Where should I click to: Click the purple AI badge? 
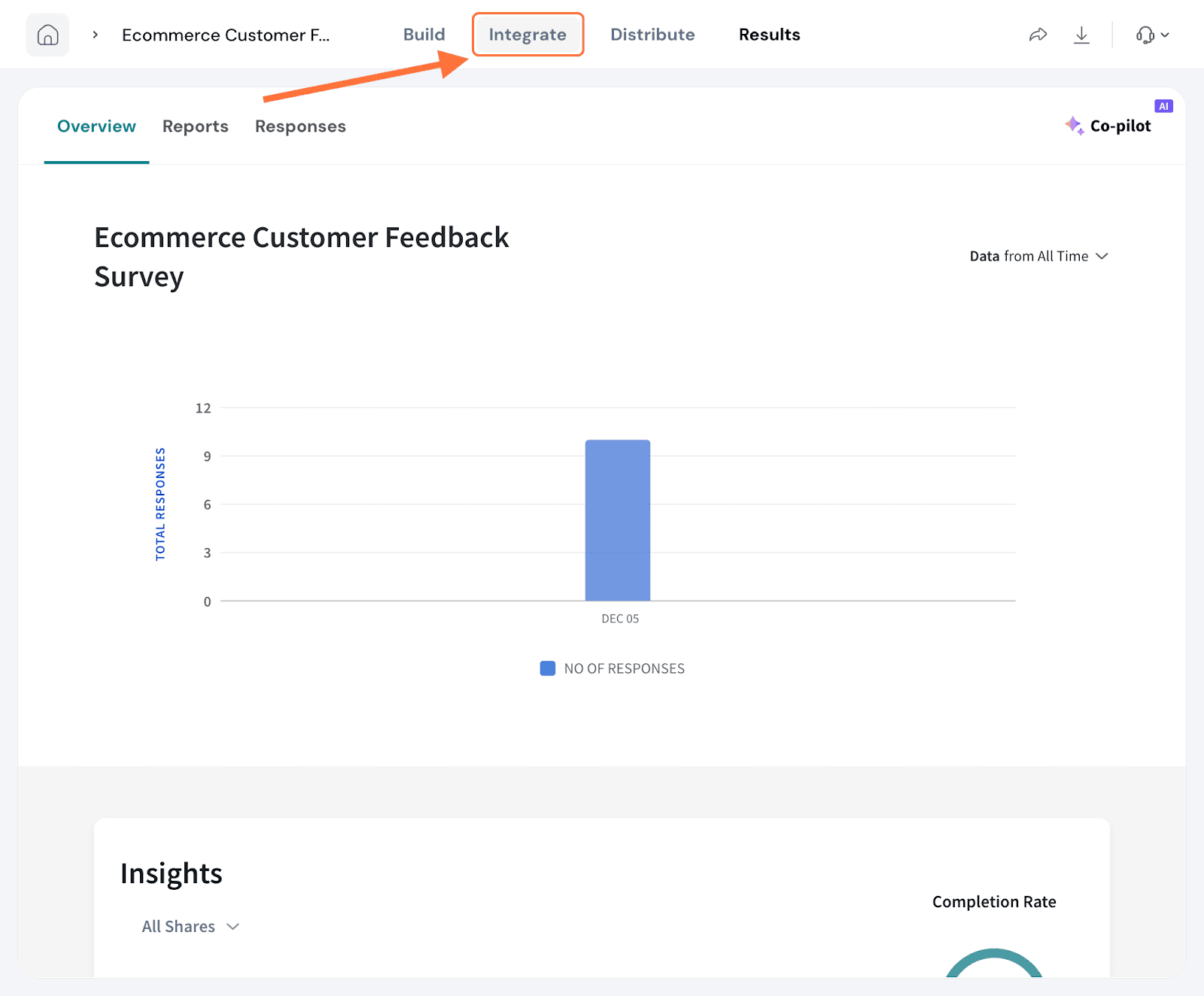coord(1163,106)
